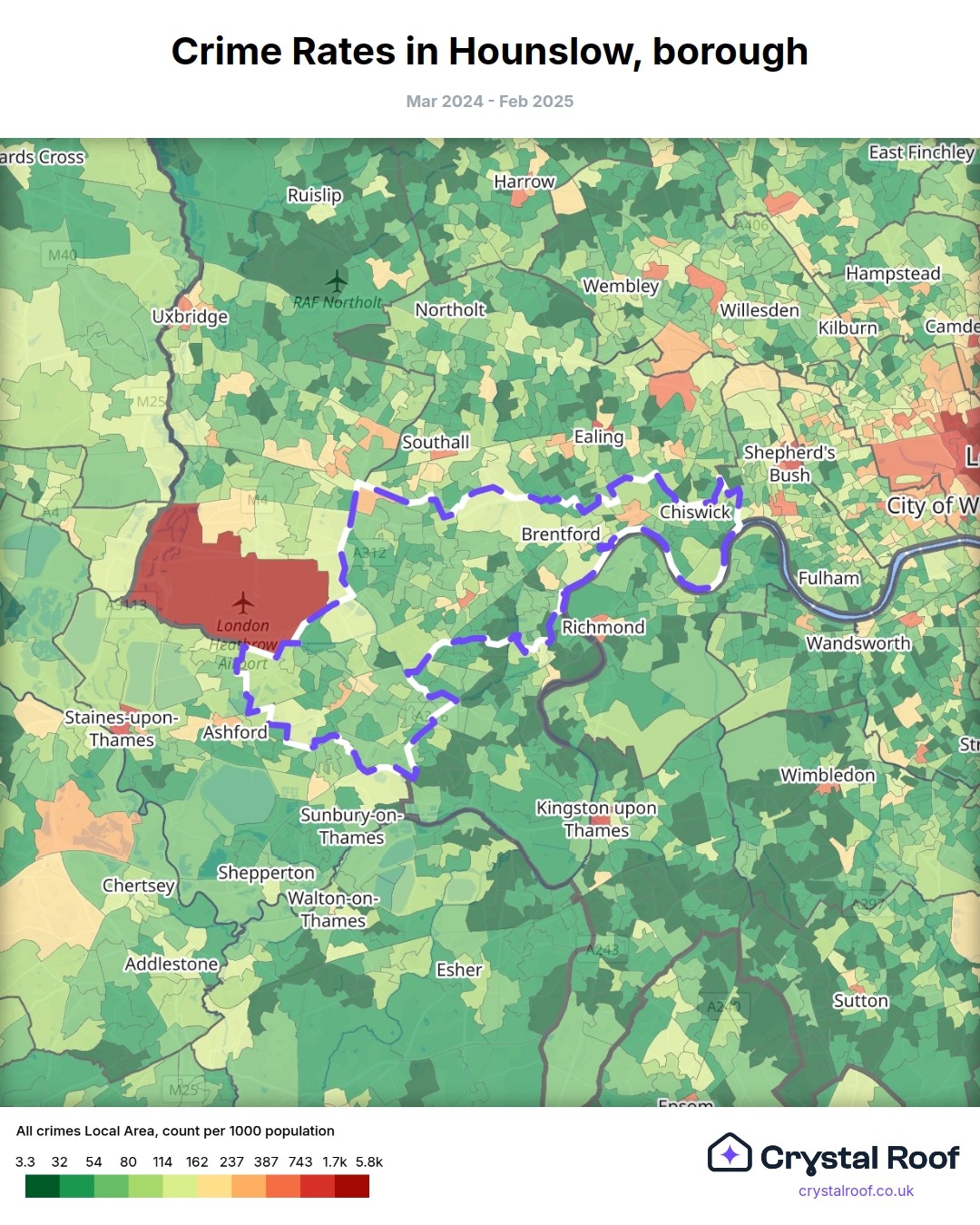Image resolution: width=980 pixels, height=1225 pixels.
Task: Click the Southall place label
Action: pyautogui.click(x=436, y=442)
